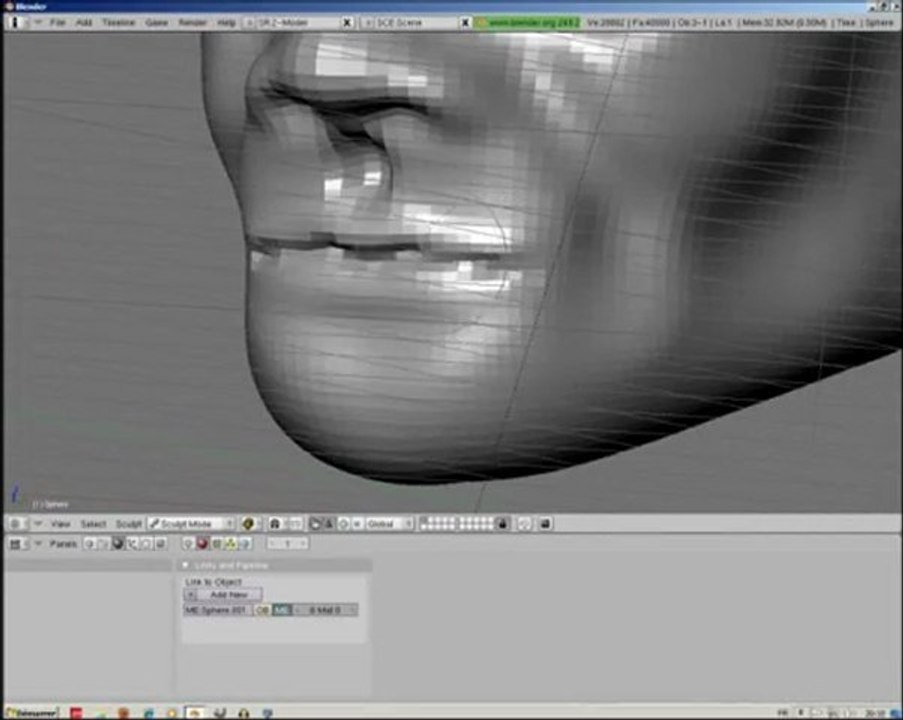Click the info window type icon
Screen dimensions: 903x720
pyautogui.click(x=16, y=22)
